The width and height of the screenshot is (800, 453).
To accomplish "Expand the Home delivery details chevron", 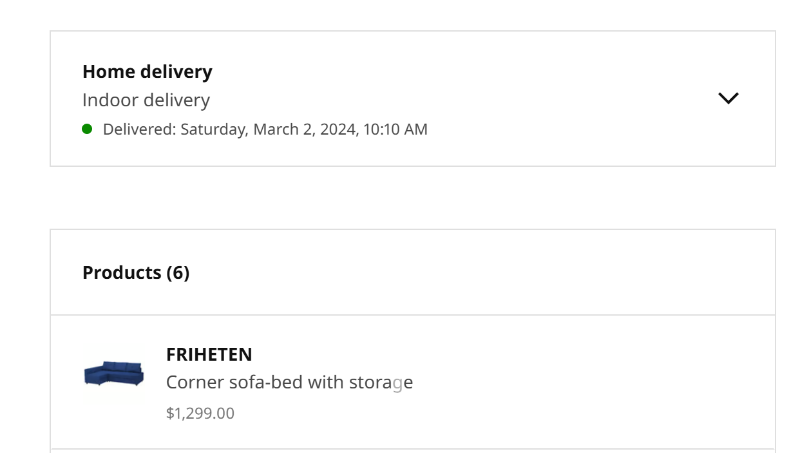I will pyautogui.click(x=729, y=98).
